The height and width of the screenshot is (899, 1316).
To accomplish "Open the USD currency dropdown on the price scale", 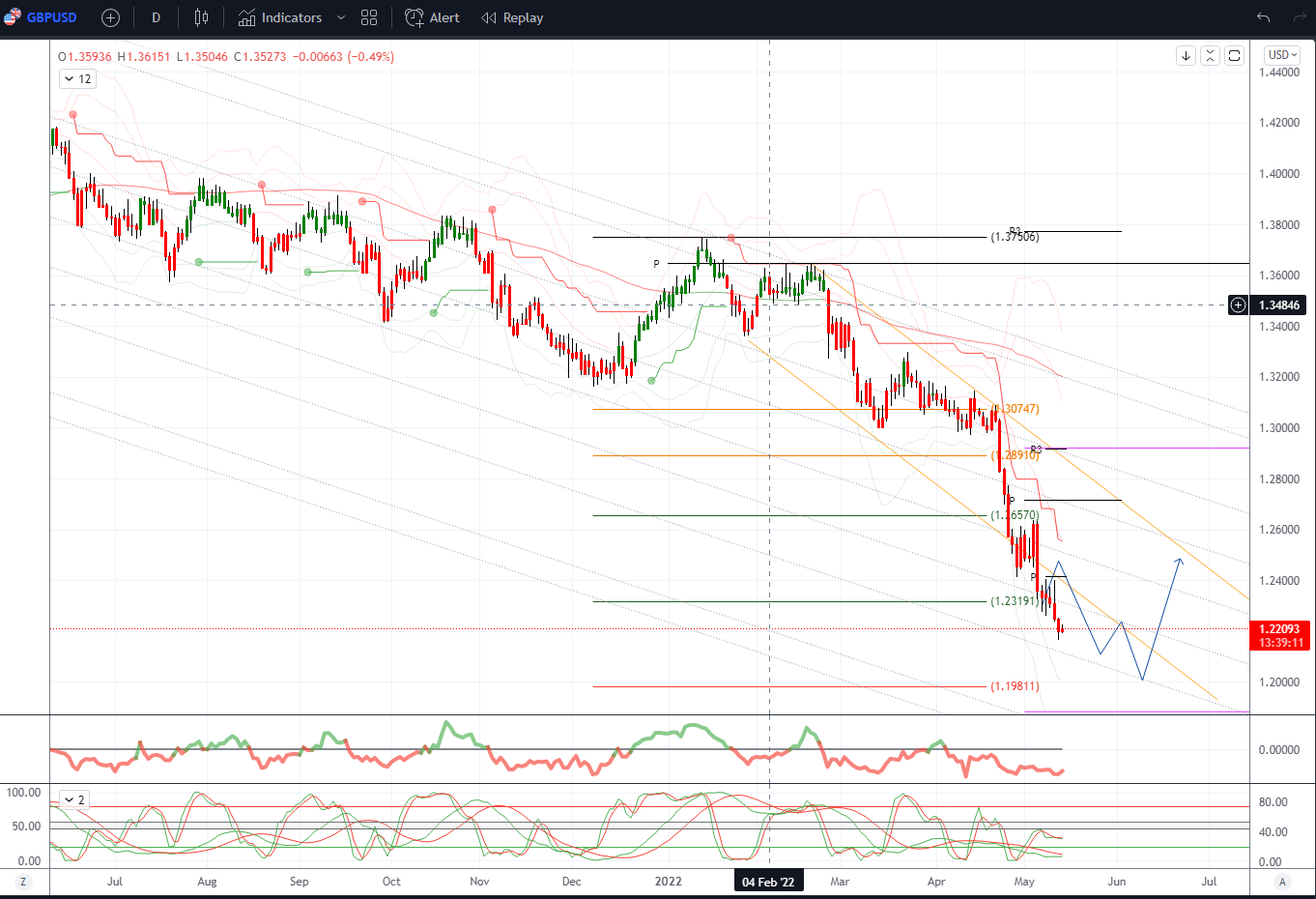I will click(x=1283, y=55).
